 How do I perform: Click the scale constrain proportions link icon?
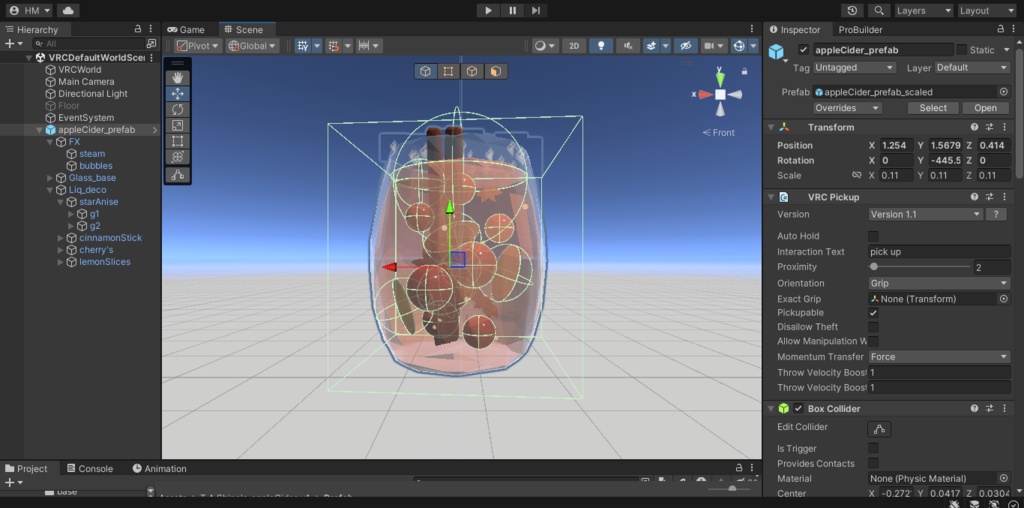857,175
